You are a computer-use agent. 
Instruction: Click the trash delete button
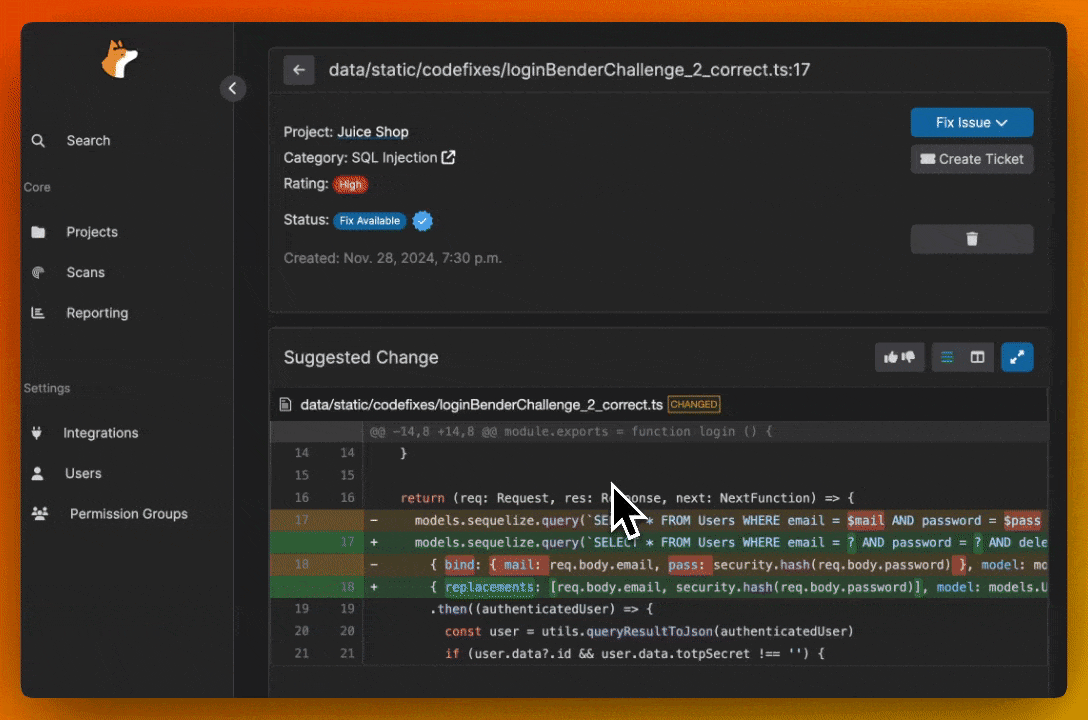(x=971, y=239)
